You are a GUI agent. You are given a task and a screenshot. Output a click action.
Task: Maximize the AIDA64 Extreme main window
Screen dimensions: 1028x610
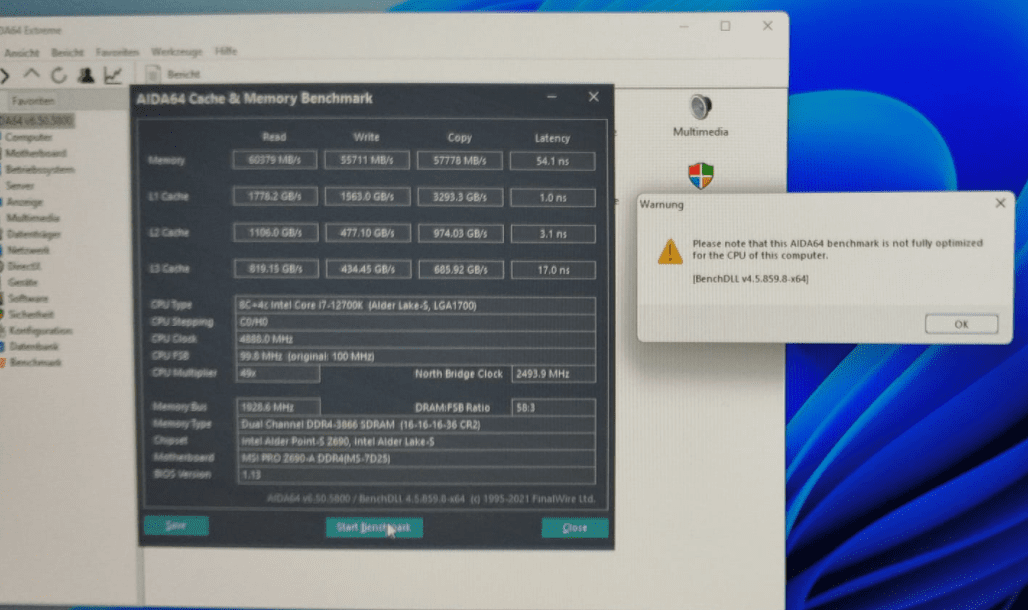point(725,26)
